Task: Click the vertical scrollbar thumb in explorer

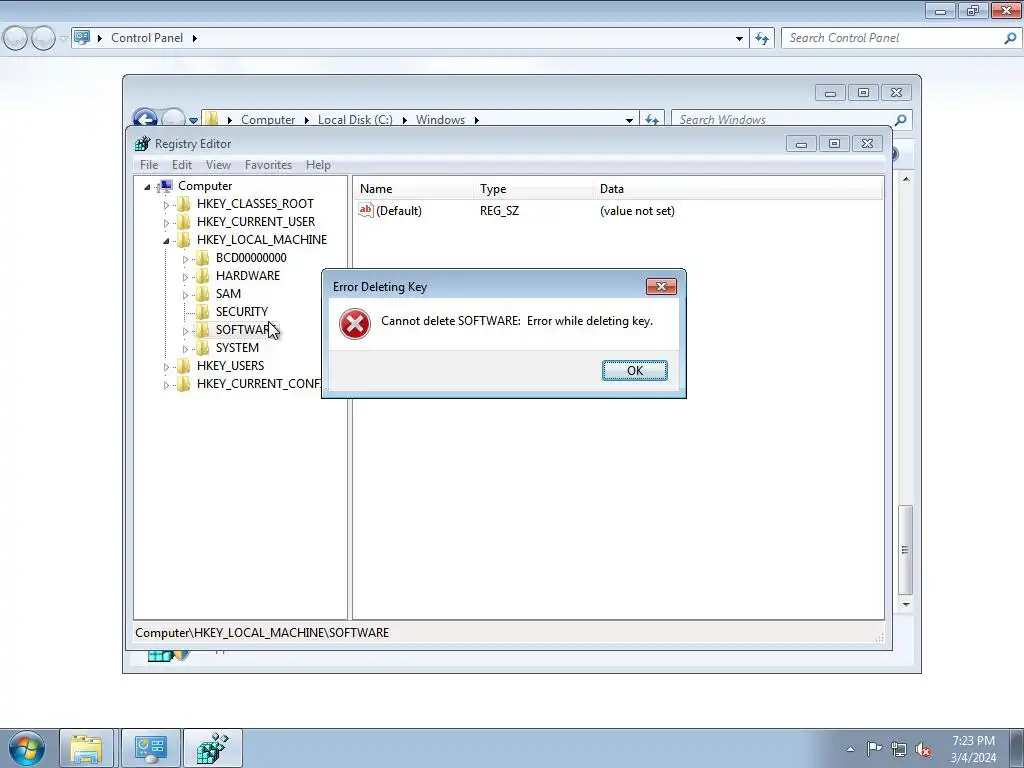Action: coord(905,549)
